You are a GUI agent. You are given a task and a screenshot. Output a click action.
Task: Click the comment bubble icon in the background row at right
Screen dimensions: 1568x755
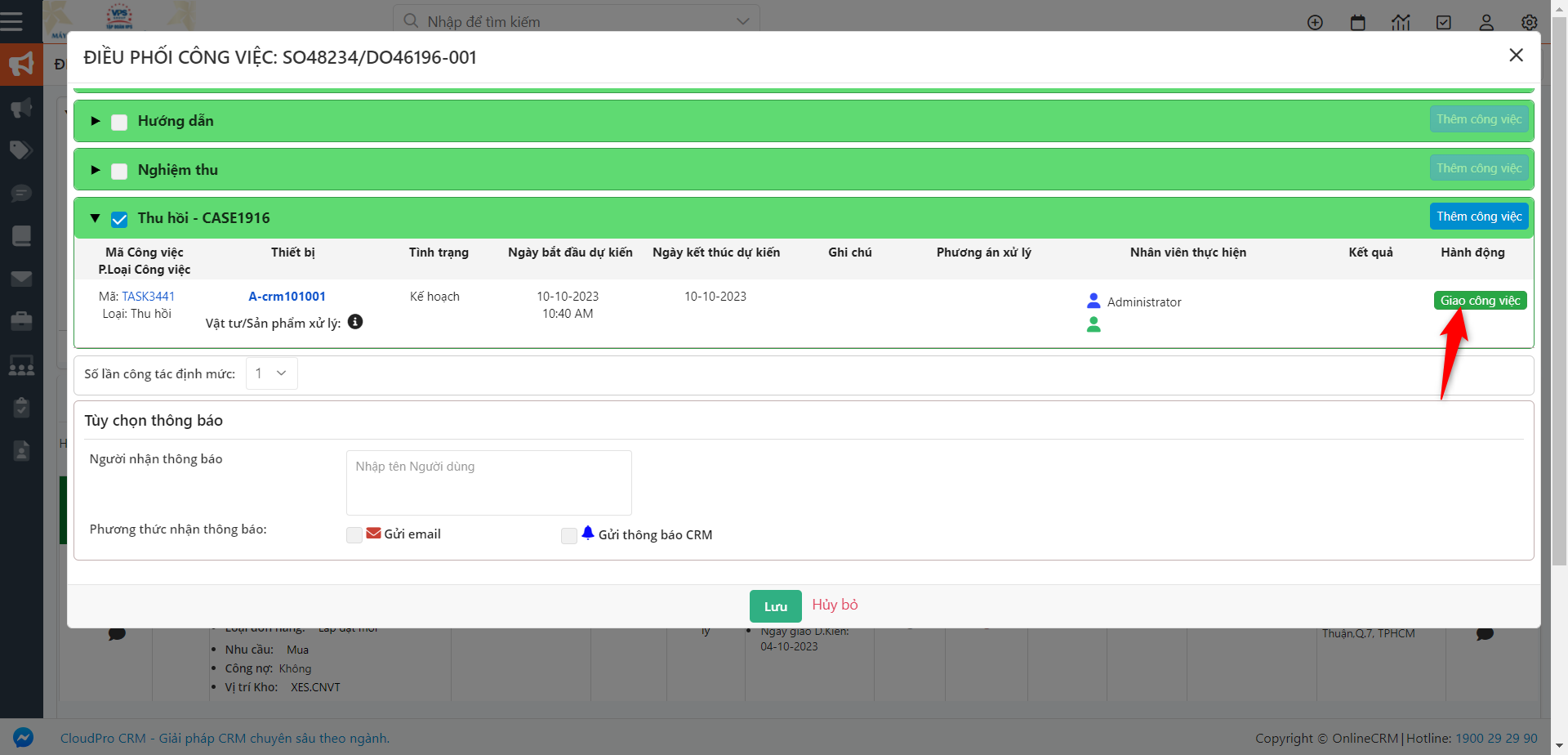tap(1485, 633)
